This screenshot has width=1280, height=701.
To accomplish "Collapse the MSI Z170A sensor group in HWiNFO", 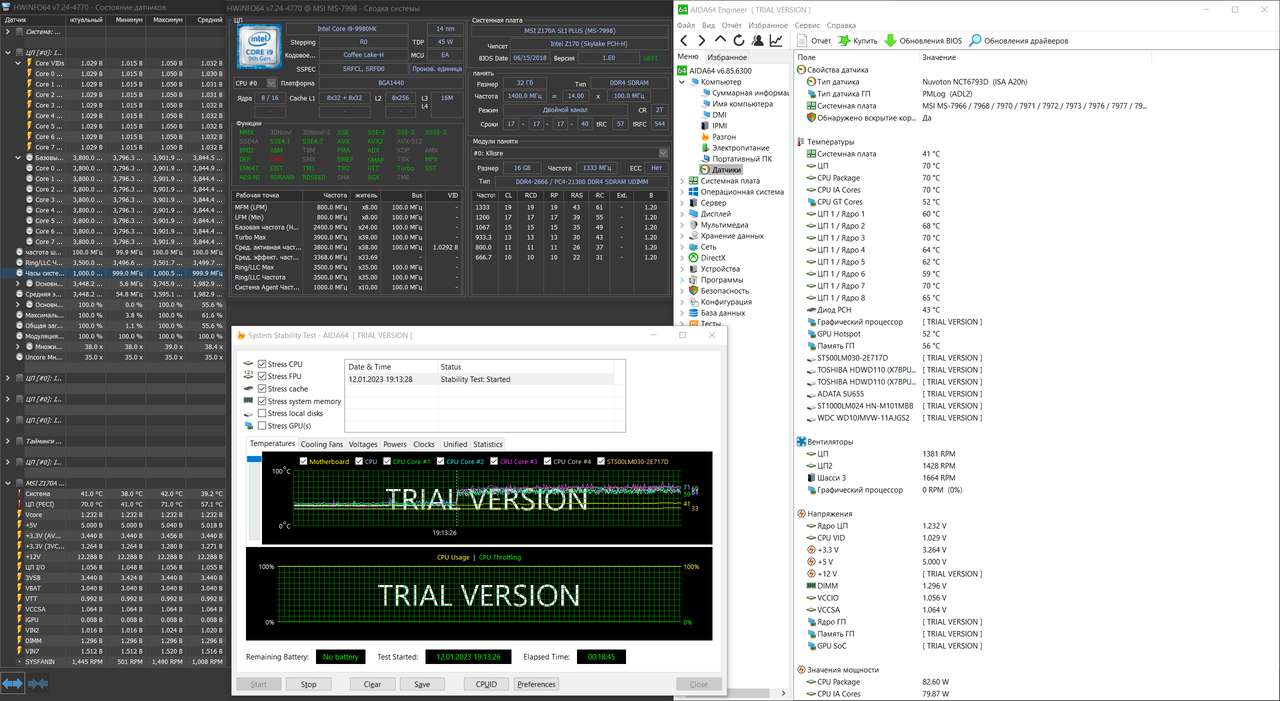I will click(8, 483).
